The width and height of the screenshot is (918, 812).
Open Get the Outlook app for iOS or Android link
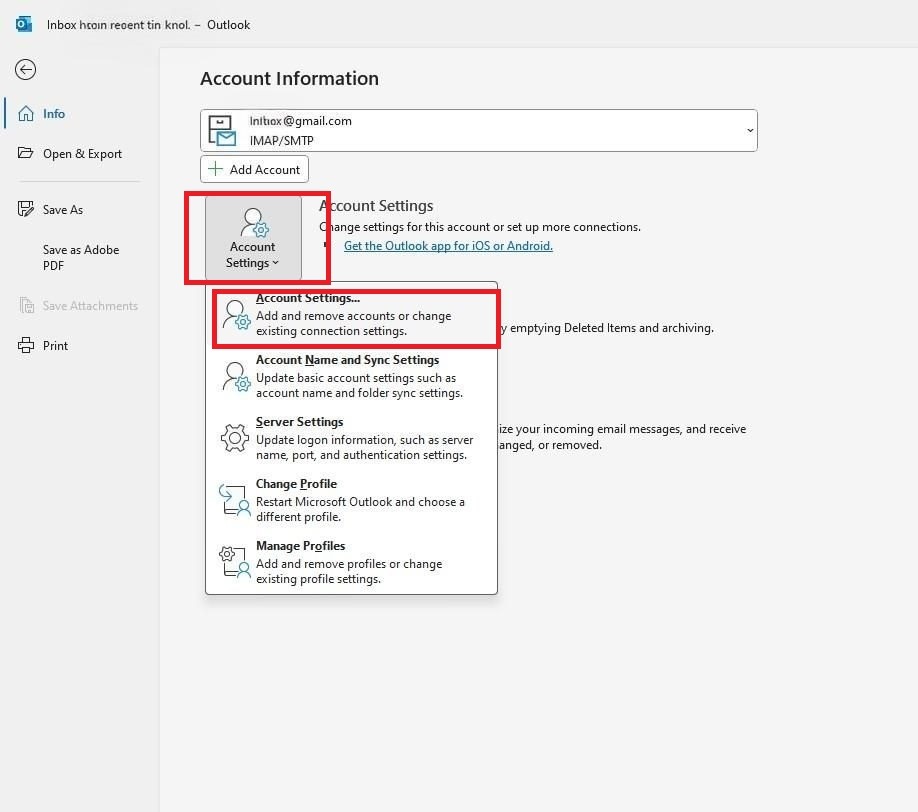point(448,246)
